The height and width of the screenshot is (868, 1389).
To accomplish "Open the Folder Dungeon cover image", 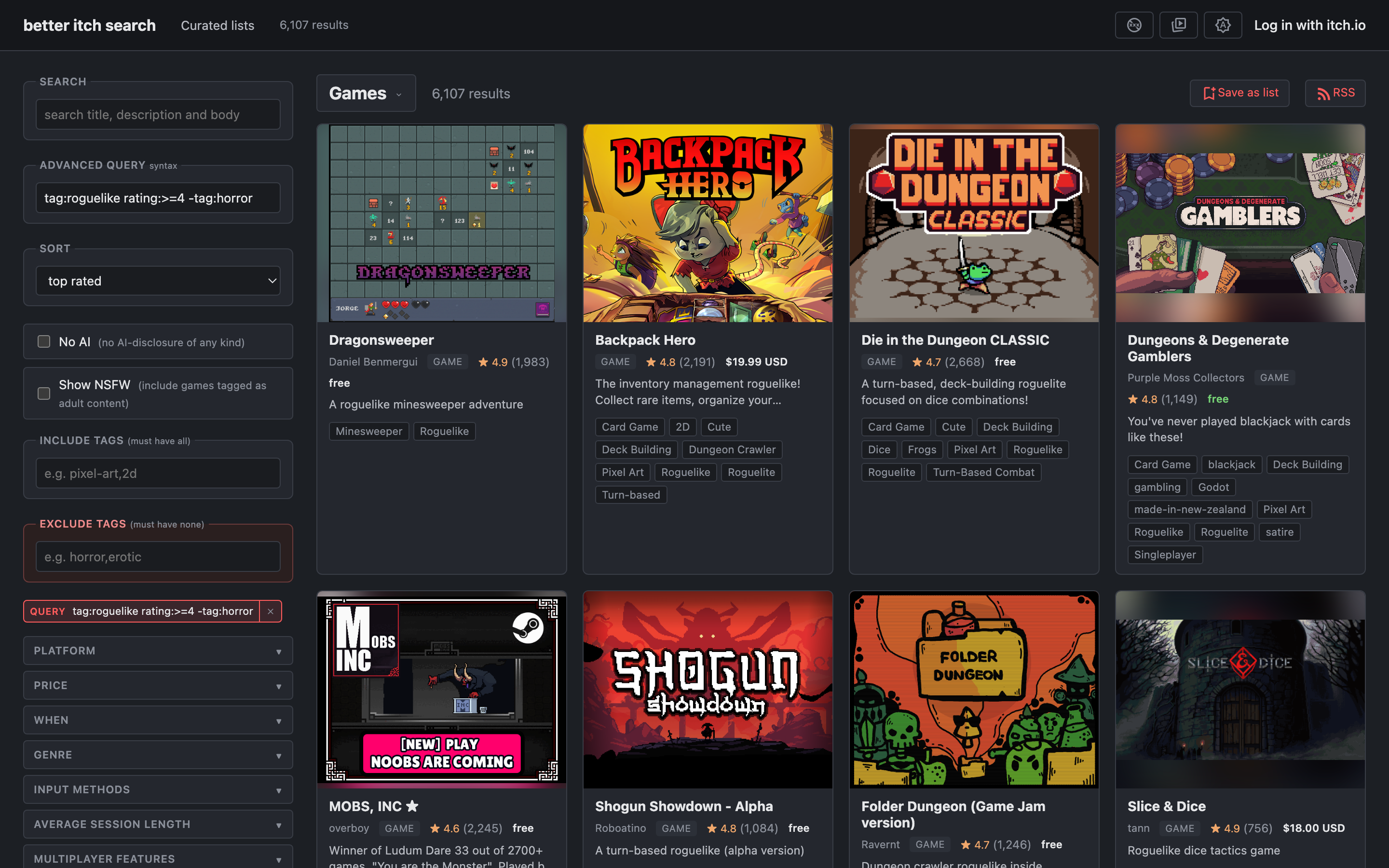I will click(974, 690).
